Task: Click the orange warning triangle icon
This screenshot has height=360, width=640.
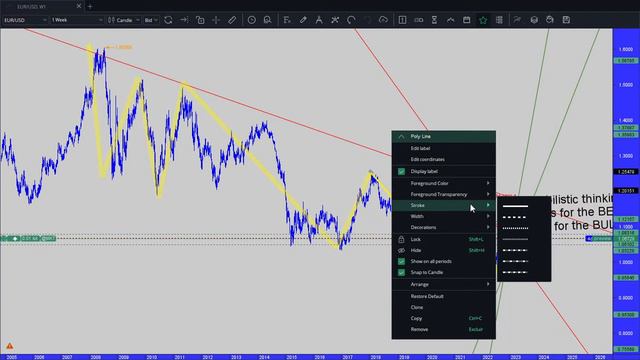Action: 10,346
